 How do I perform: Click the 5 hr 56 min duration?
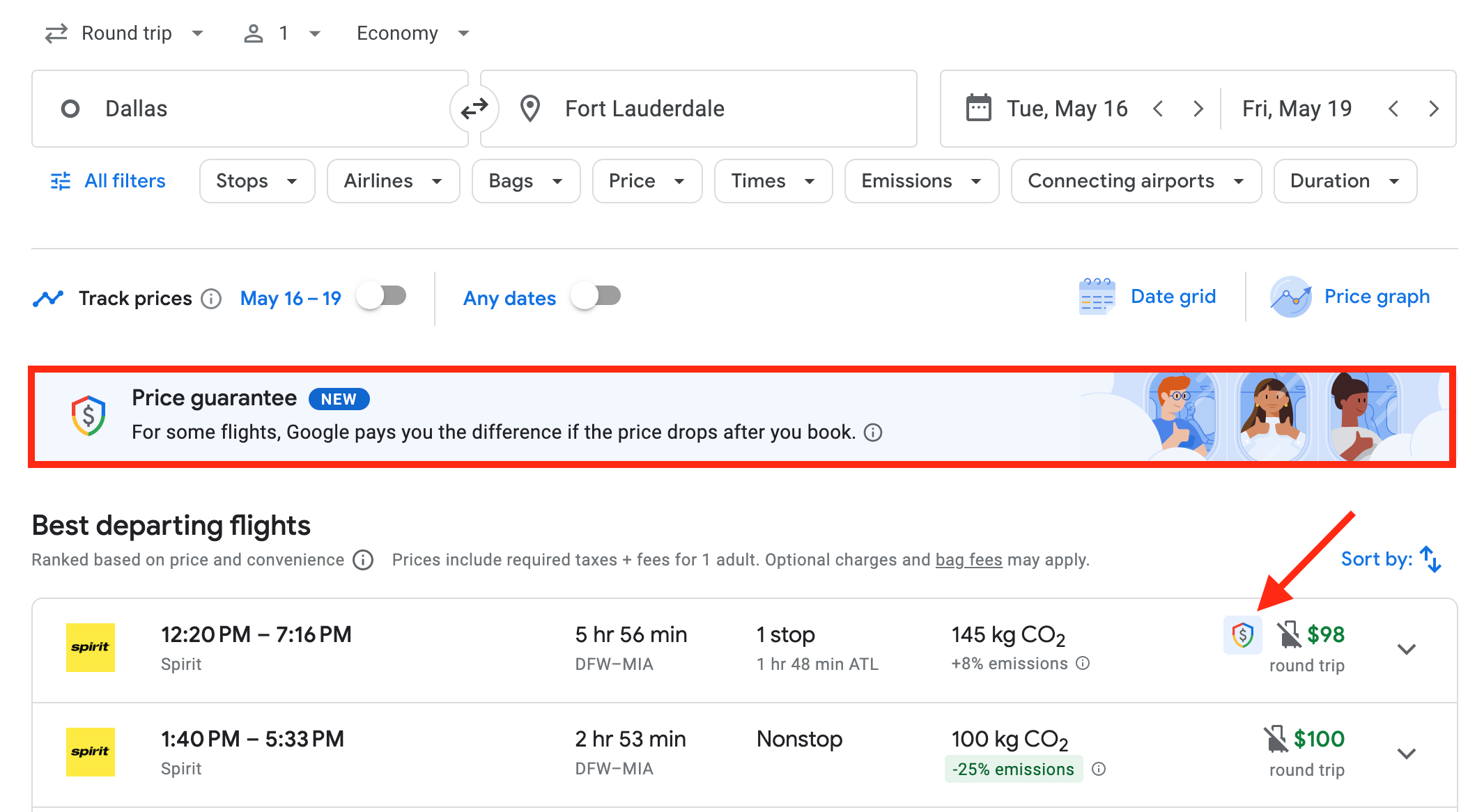click(631, 634)
